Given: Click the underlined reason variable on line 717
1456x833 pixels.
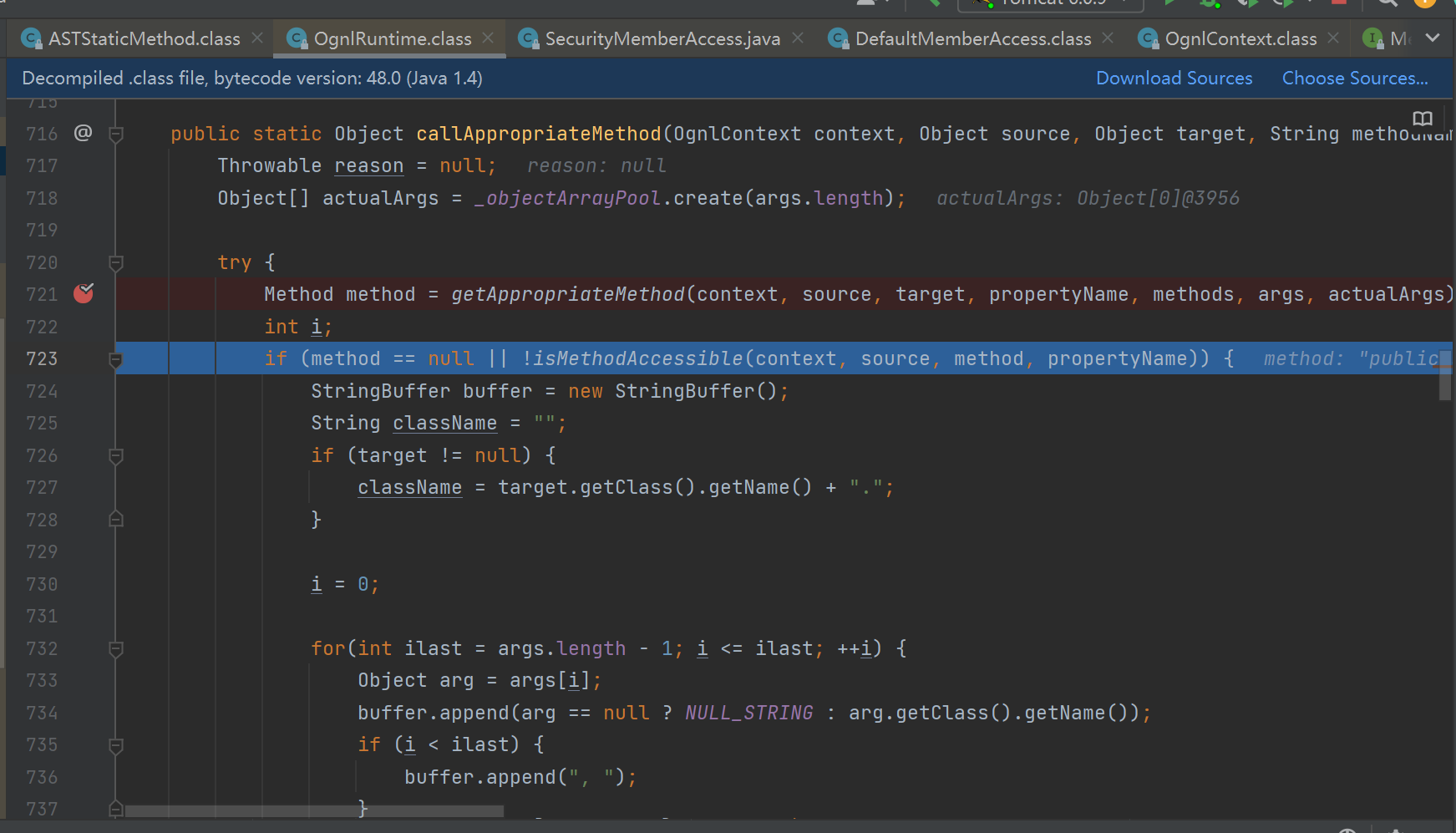Looking at the screenshot, I should click(369, 165).
